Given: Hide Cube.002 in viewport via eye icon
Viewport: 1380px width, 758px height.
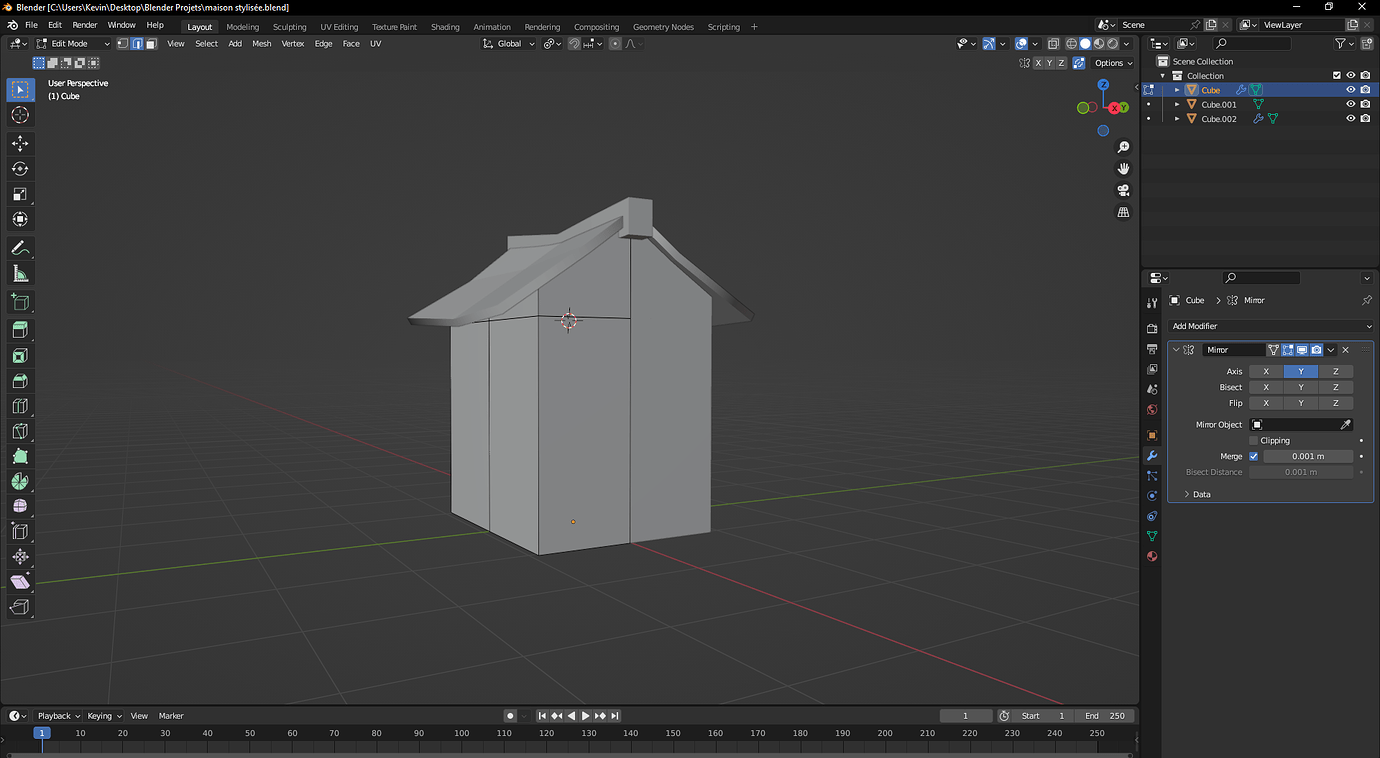Looking at the screenshot, I should coord(1350,118).
